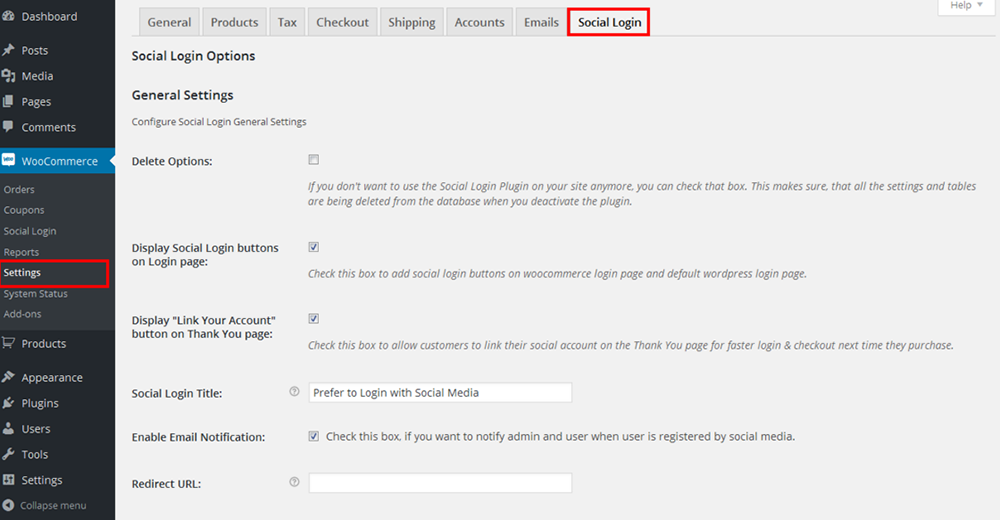
Task: Uncheck Display Social Login buttons checkbox
Action: click(x=314, y=247)
